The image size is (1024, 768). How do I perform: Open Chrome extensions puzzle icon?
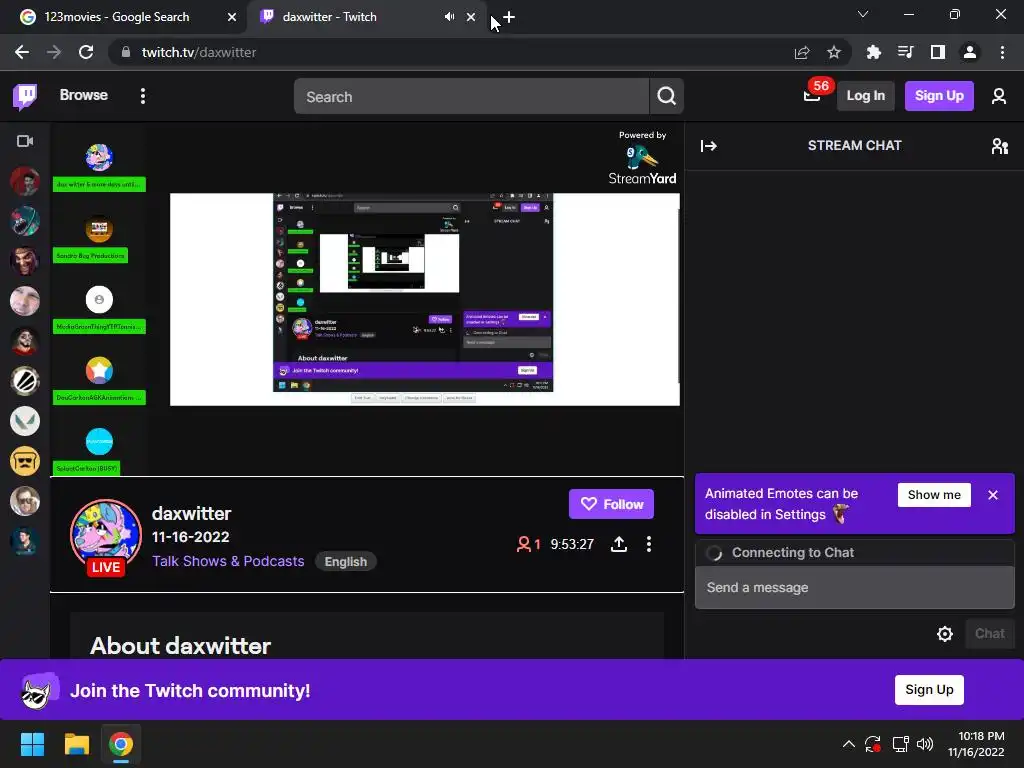click(873, 52)
